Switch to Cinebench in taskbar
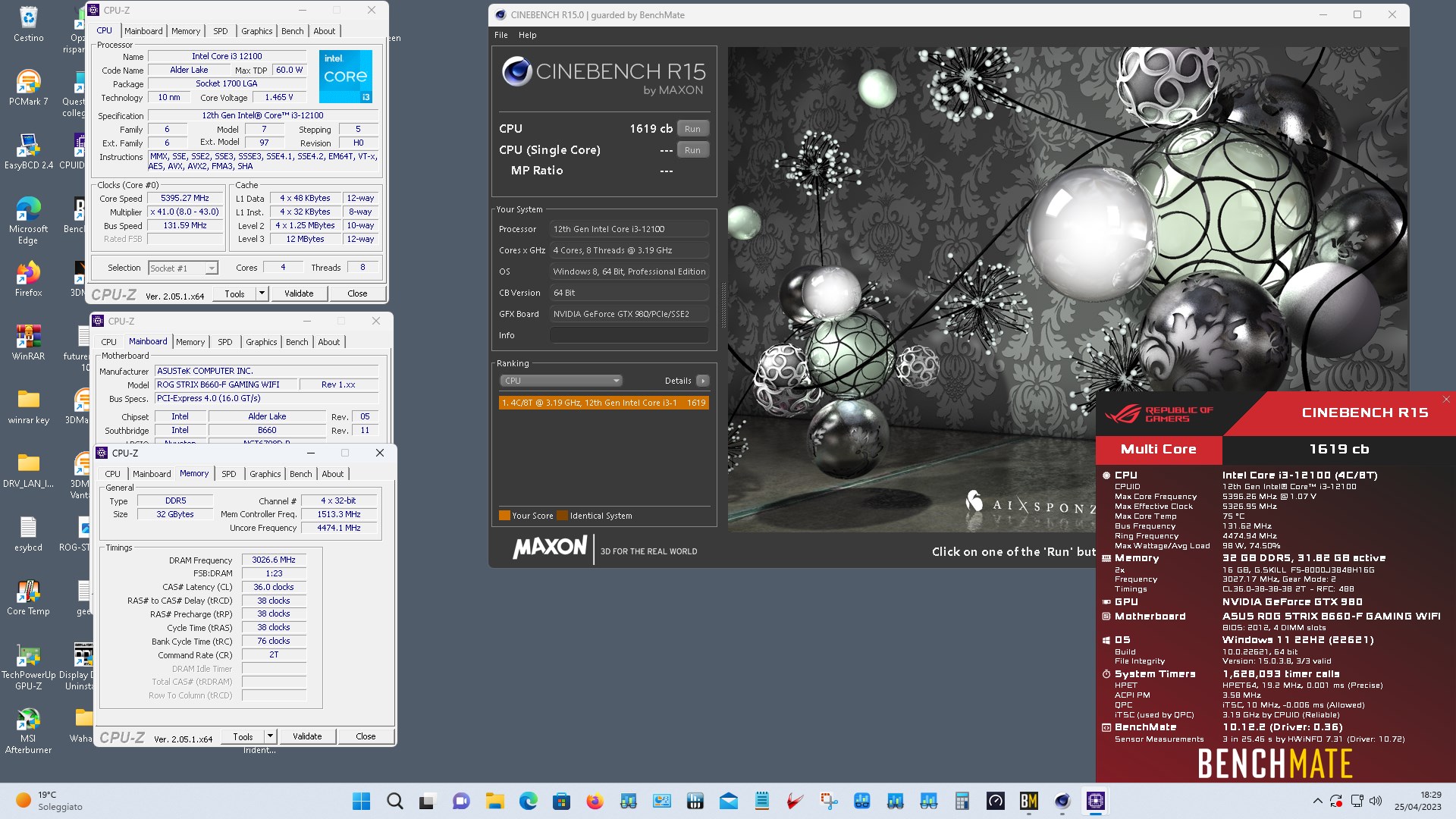The width and height of the screenshot is (1456, 819). click(x=1062, y=801)
